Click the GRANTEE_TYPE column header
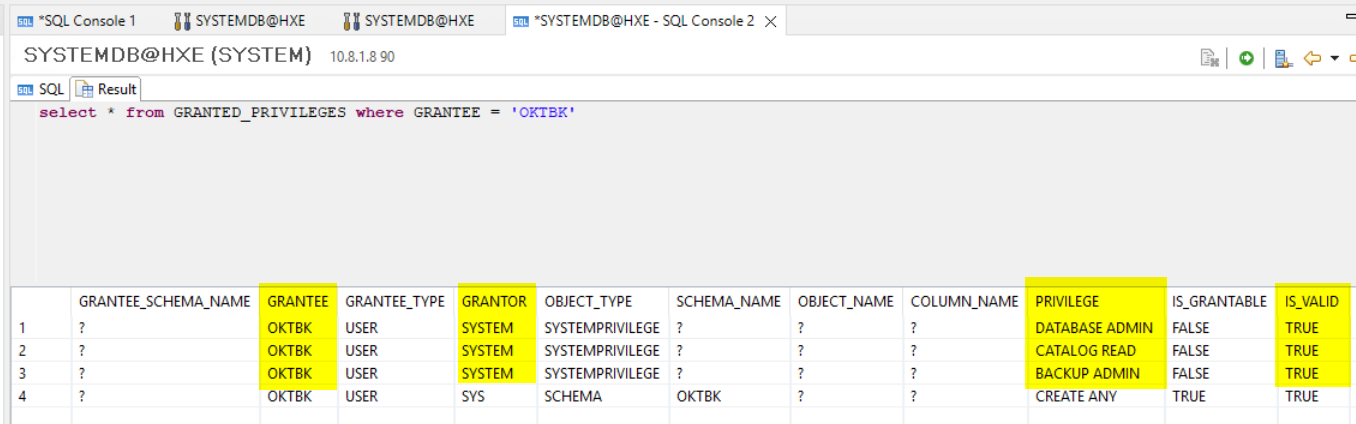Viewport: 1356px width, 424px height. 395,301
